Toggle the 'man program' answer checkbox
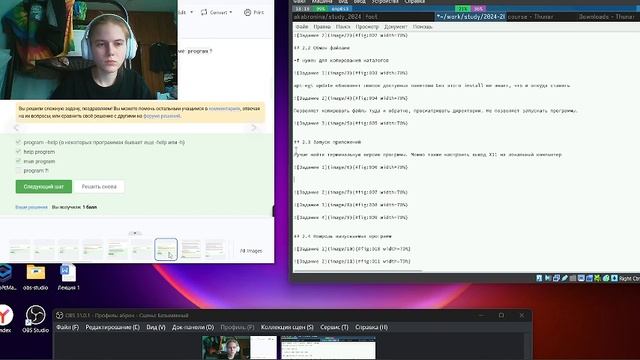 click(18, 161)
